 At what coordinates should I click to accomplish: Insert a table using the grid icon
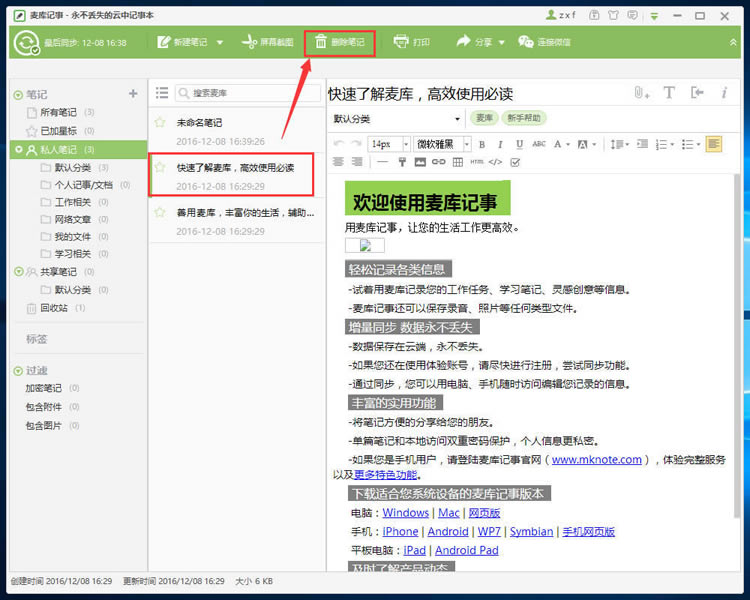pyautogui.click(x=457, y=162)
